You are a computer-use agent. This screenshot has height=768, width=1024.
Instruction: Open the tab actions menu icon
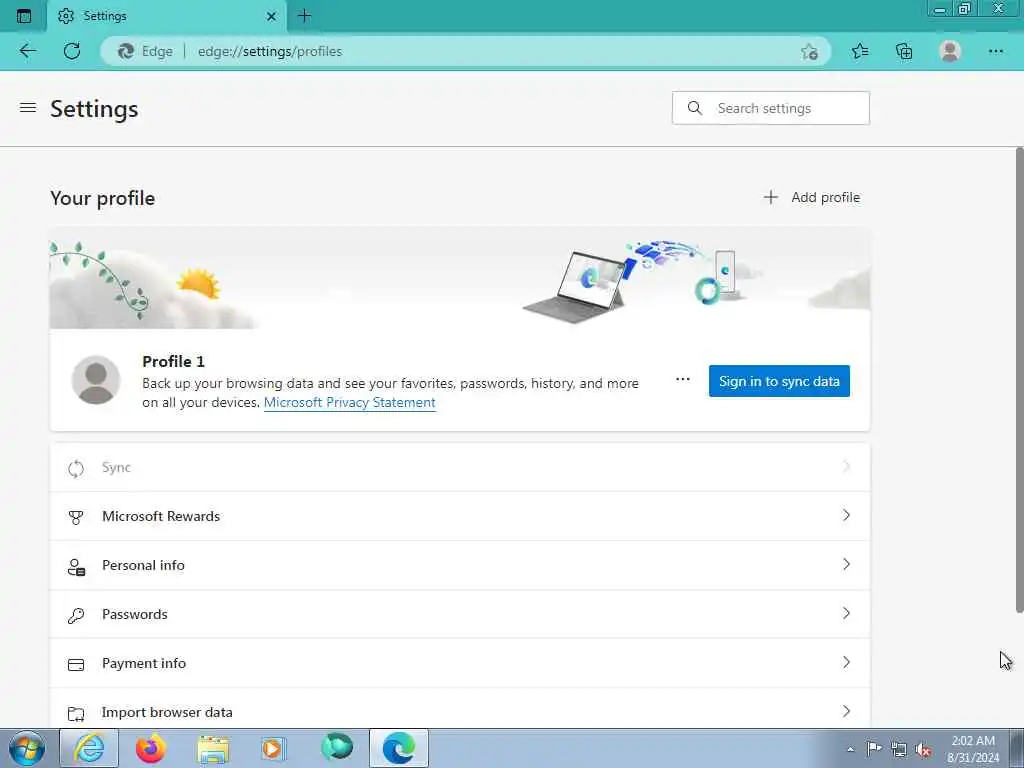click(24, 16)
